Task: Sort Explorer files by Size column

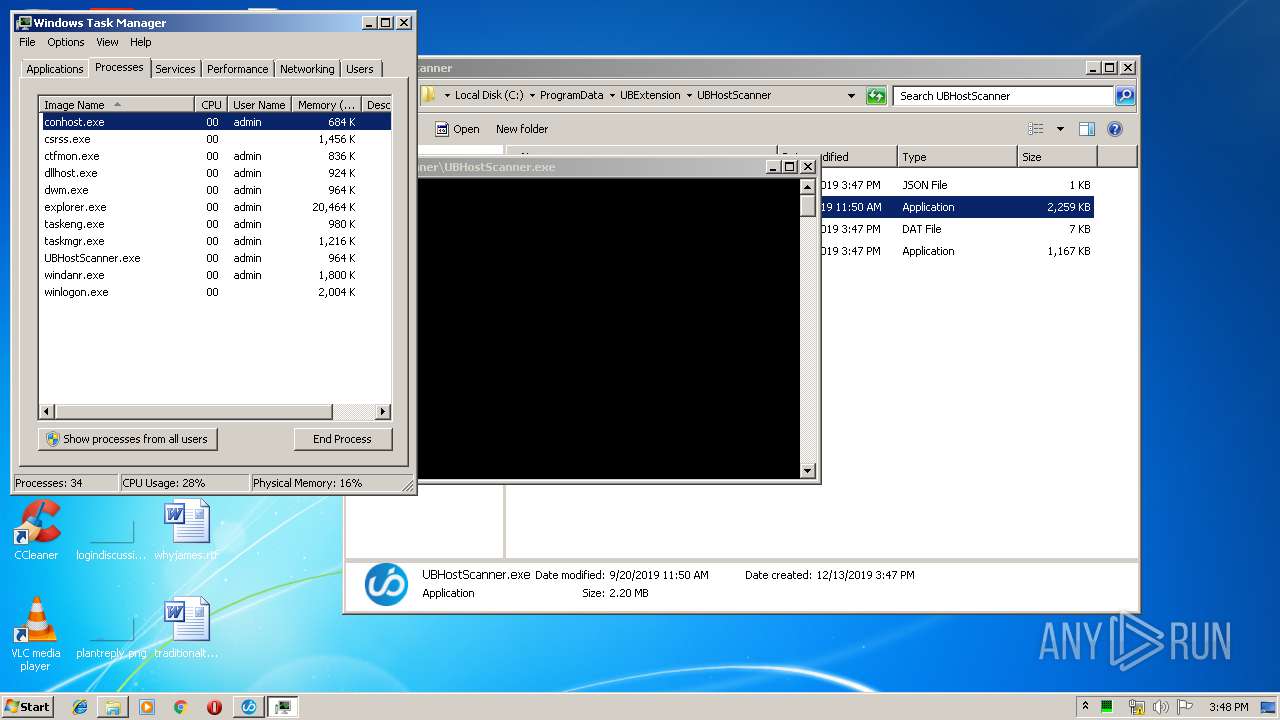Action: (1057, 157)
